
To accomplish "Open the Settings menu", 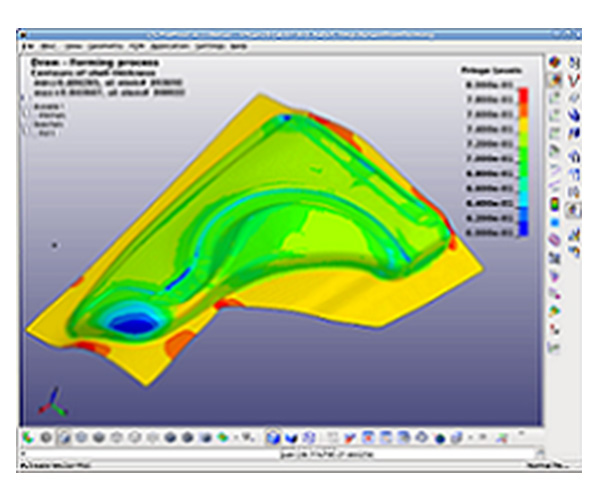I will pyautogui.click(x=210, y=46).
